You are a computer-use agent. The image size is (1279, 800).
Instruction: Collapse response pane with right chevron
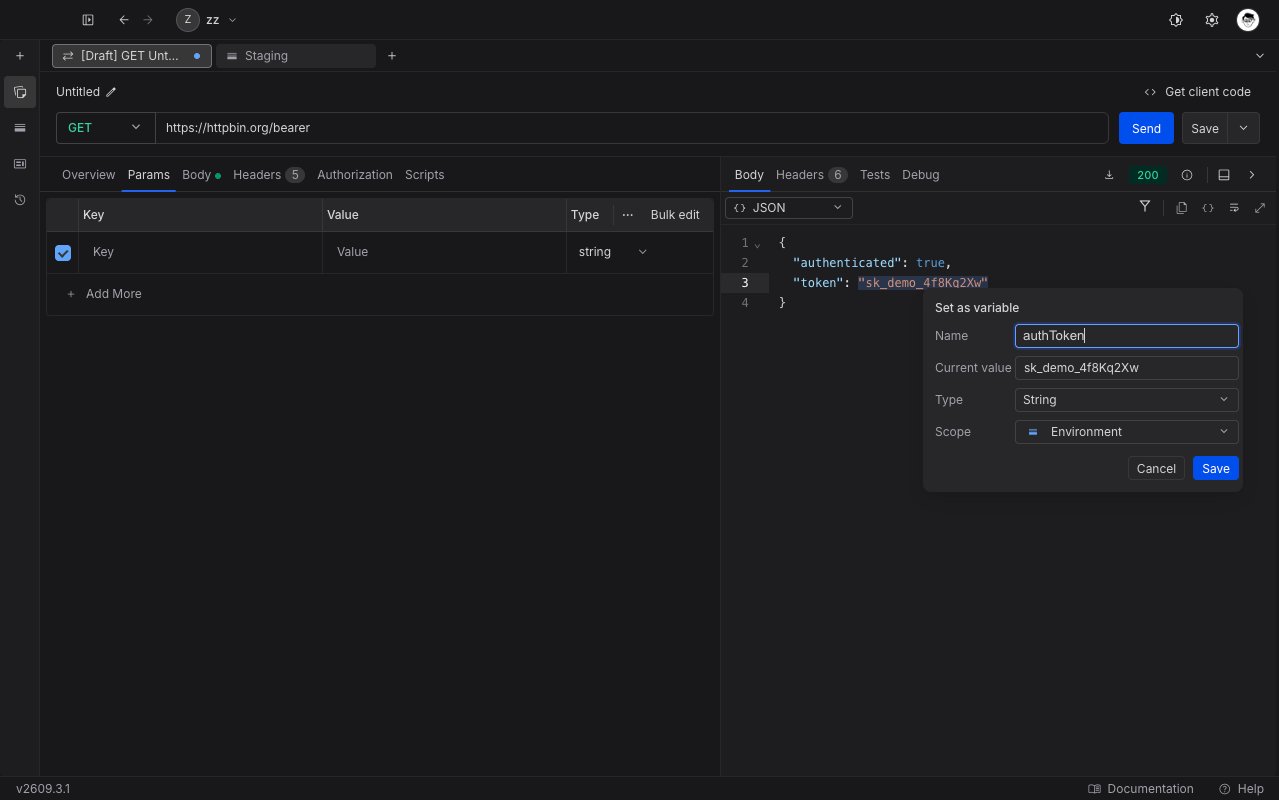pos(1251,175)
